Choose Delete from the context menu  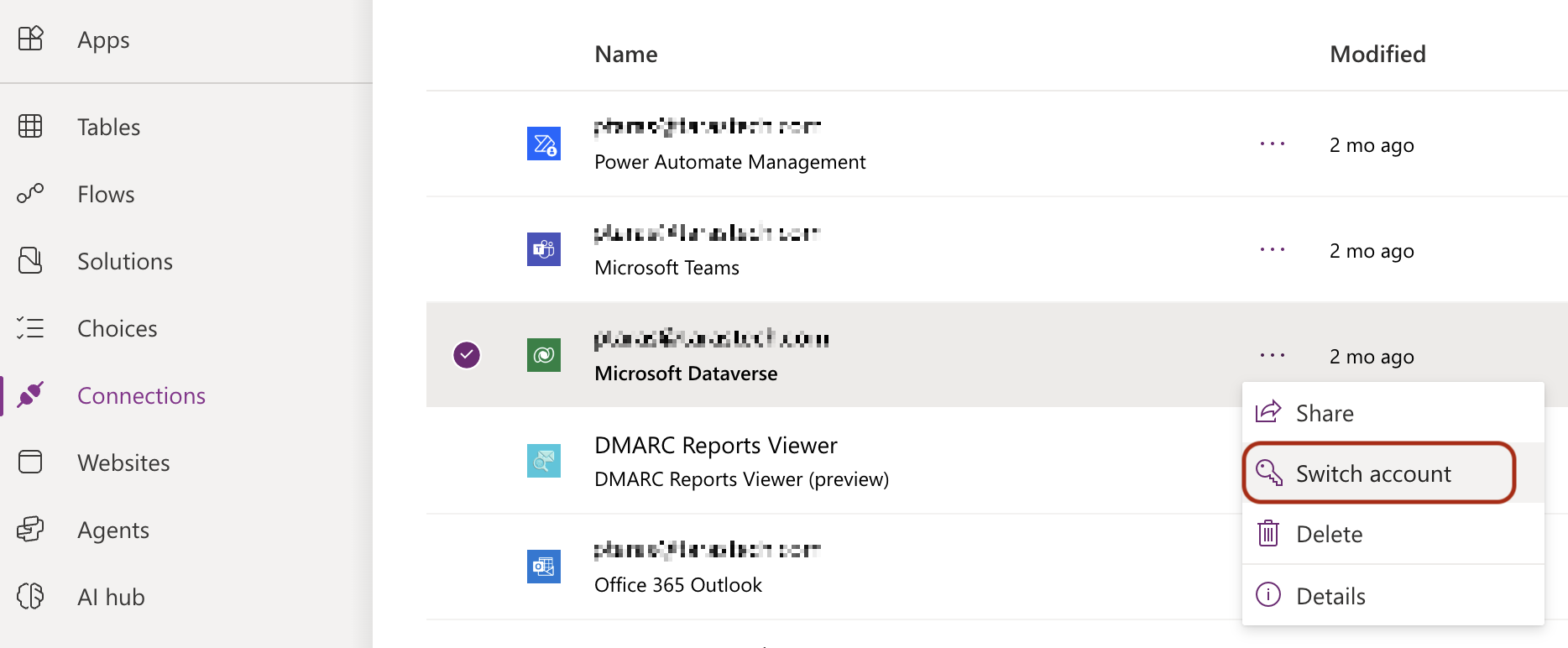1393,533
